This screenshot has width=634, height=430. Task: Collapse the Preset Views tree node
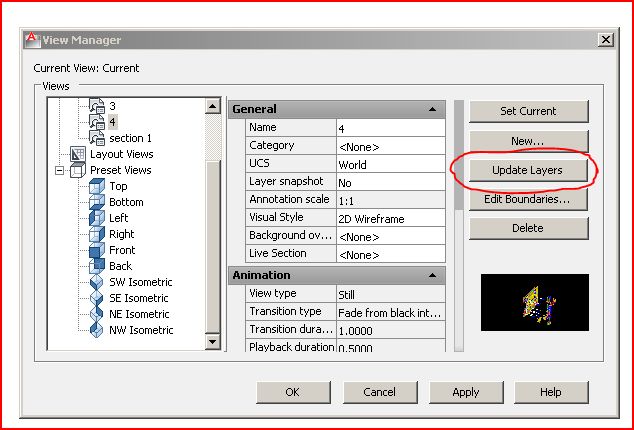coord(59,170)
